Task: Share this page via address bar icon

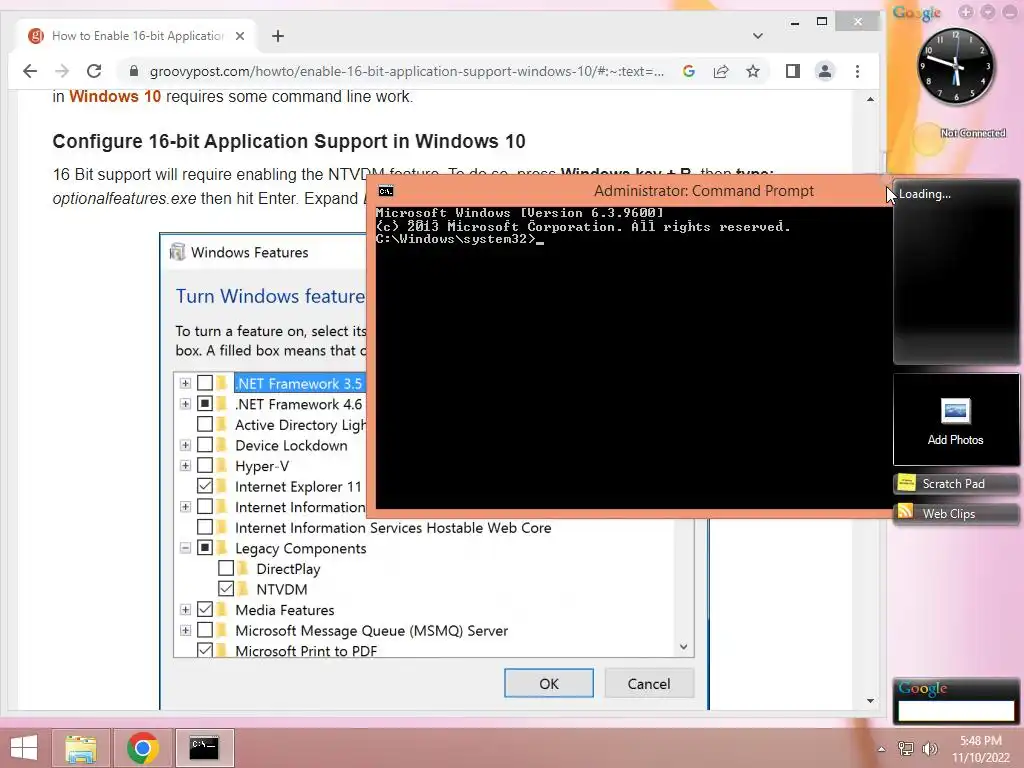Action: 721,71
